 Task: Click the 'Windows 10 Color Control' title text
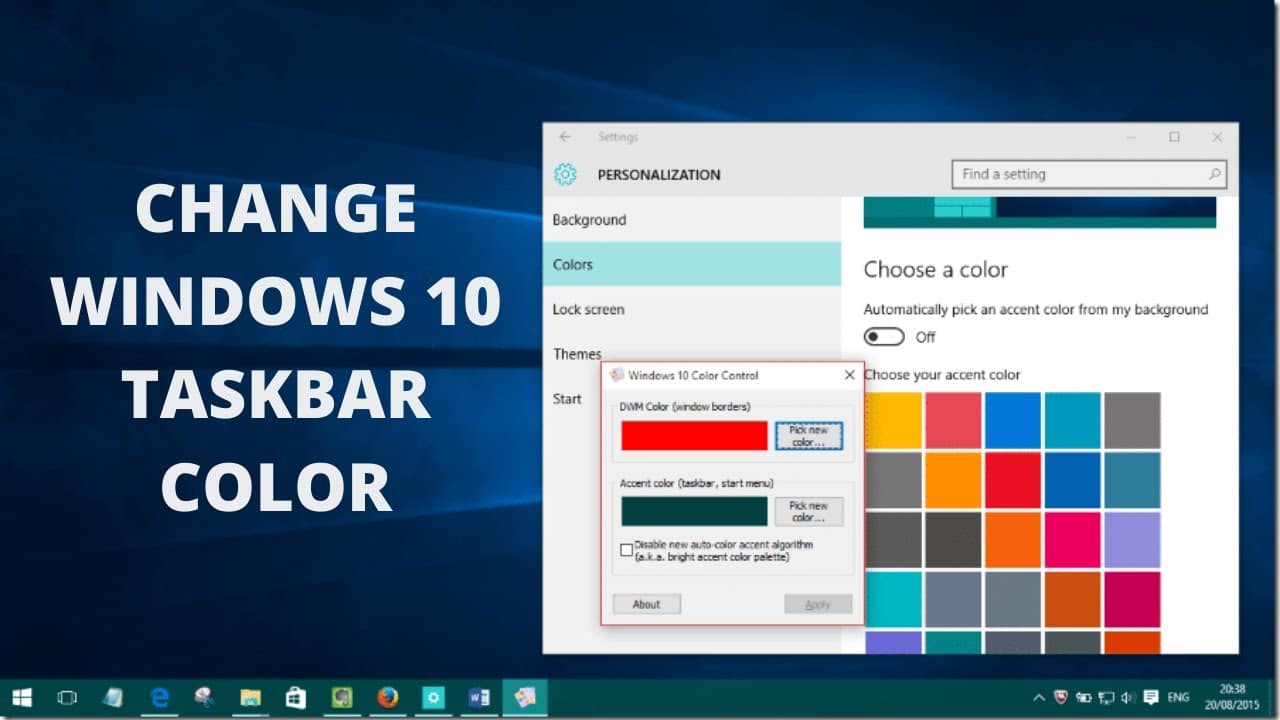pos(693,375)
